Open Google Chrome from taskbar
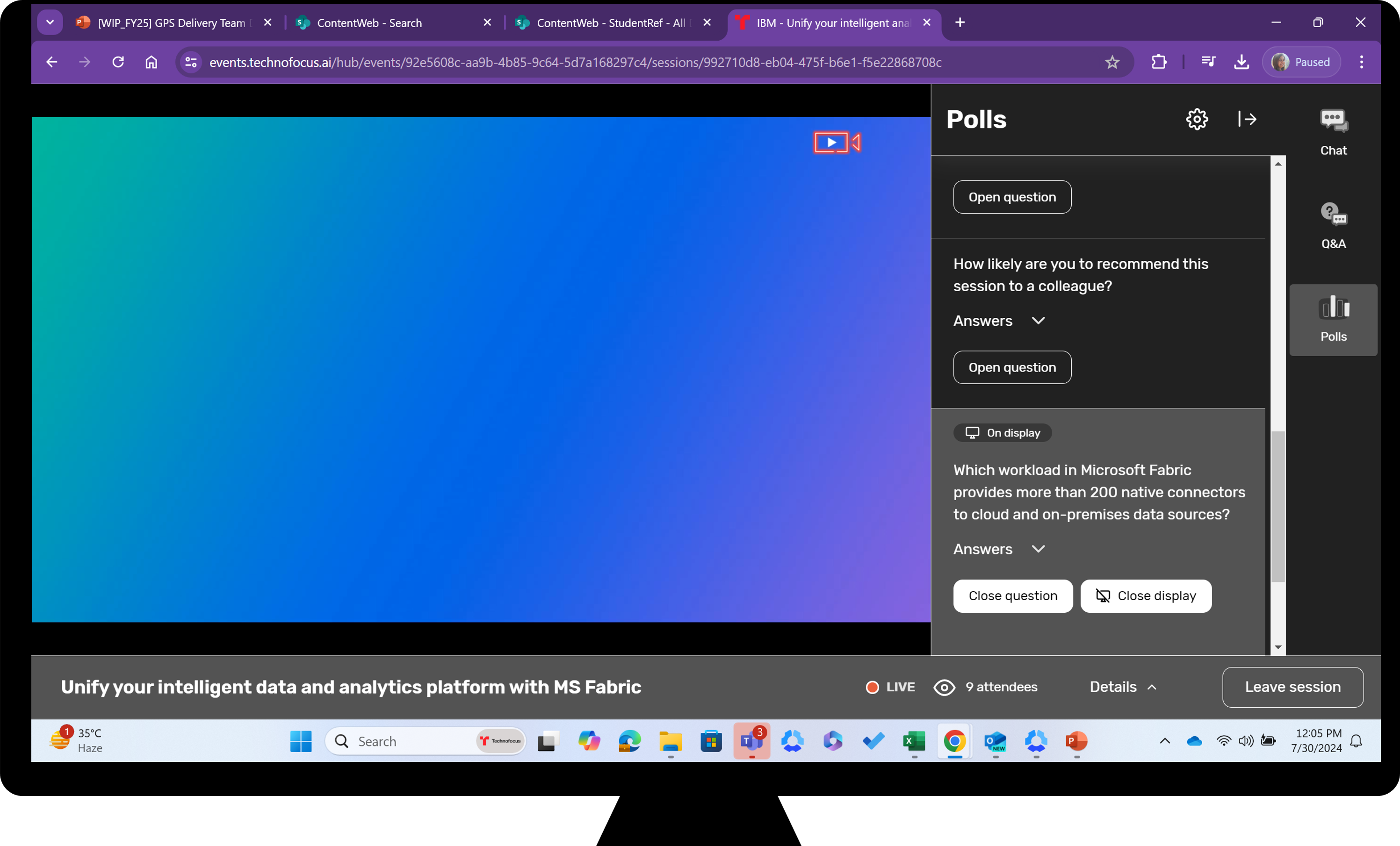 tap(954, 741)
